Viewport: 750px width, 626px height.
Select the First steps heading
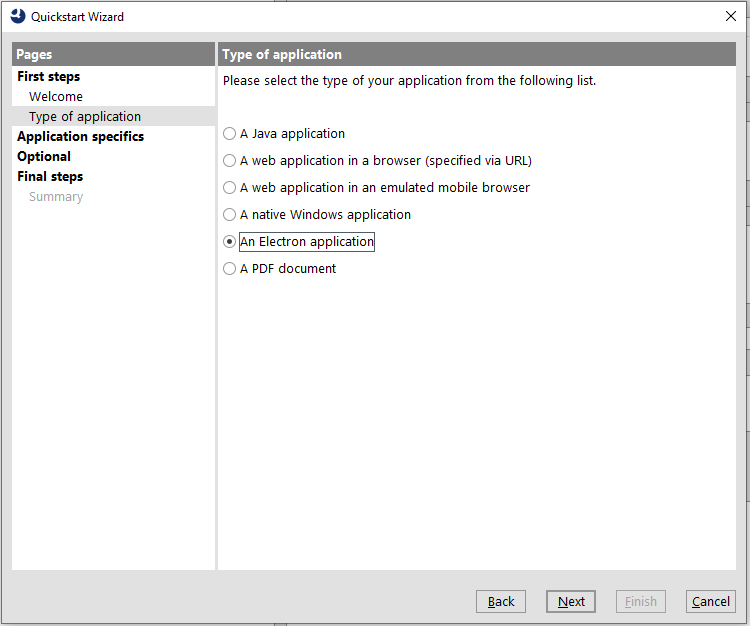tap(49, 77)
